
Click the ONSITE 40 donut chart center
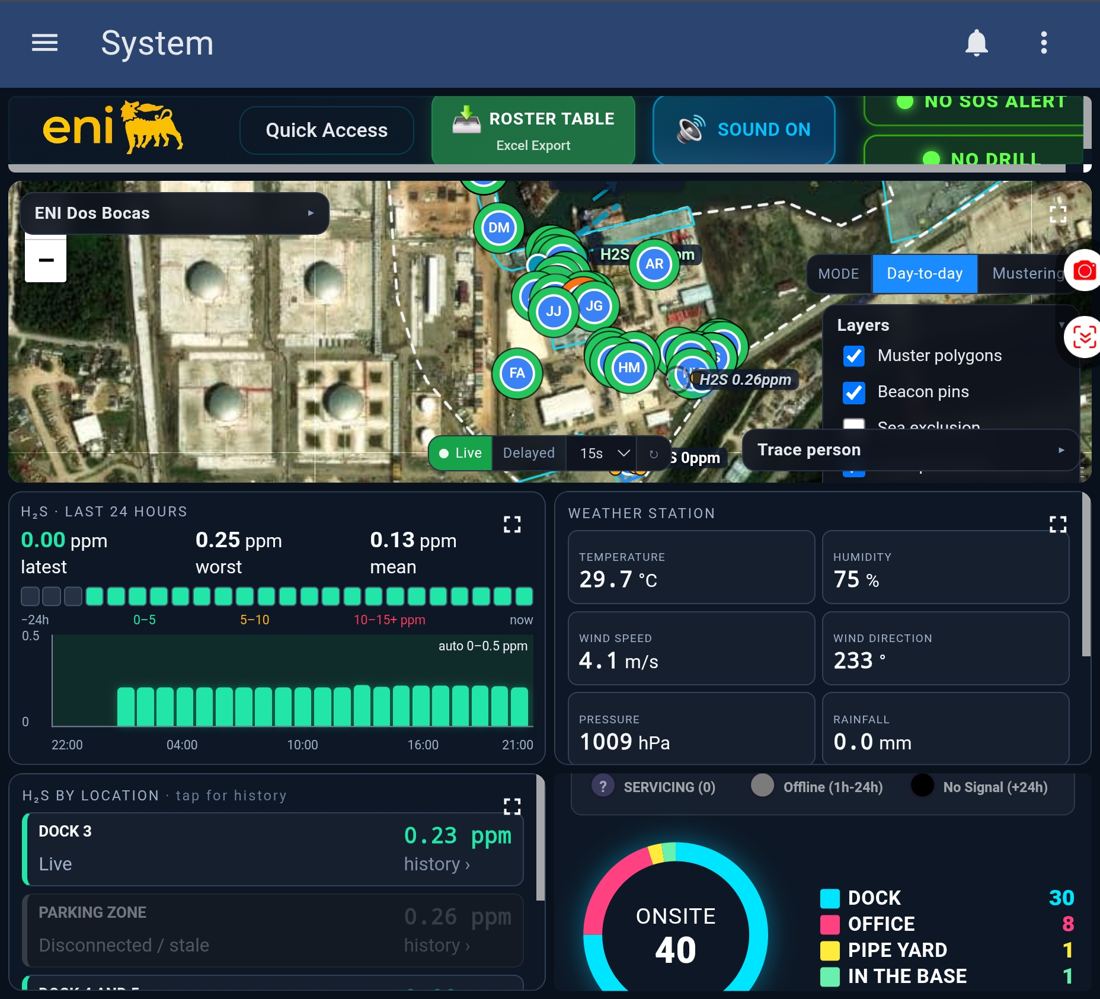point(676,935)
